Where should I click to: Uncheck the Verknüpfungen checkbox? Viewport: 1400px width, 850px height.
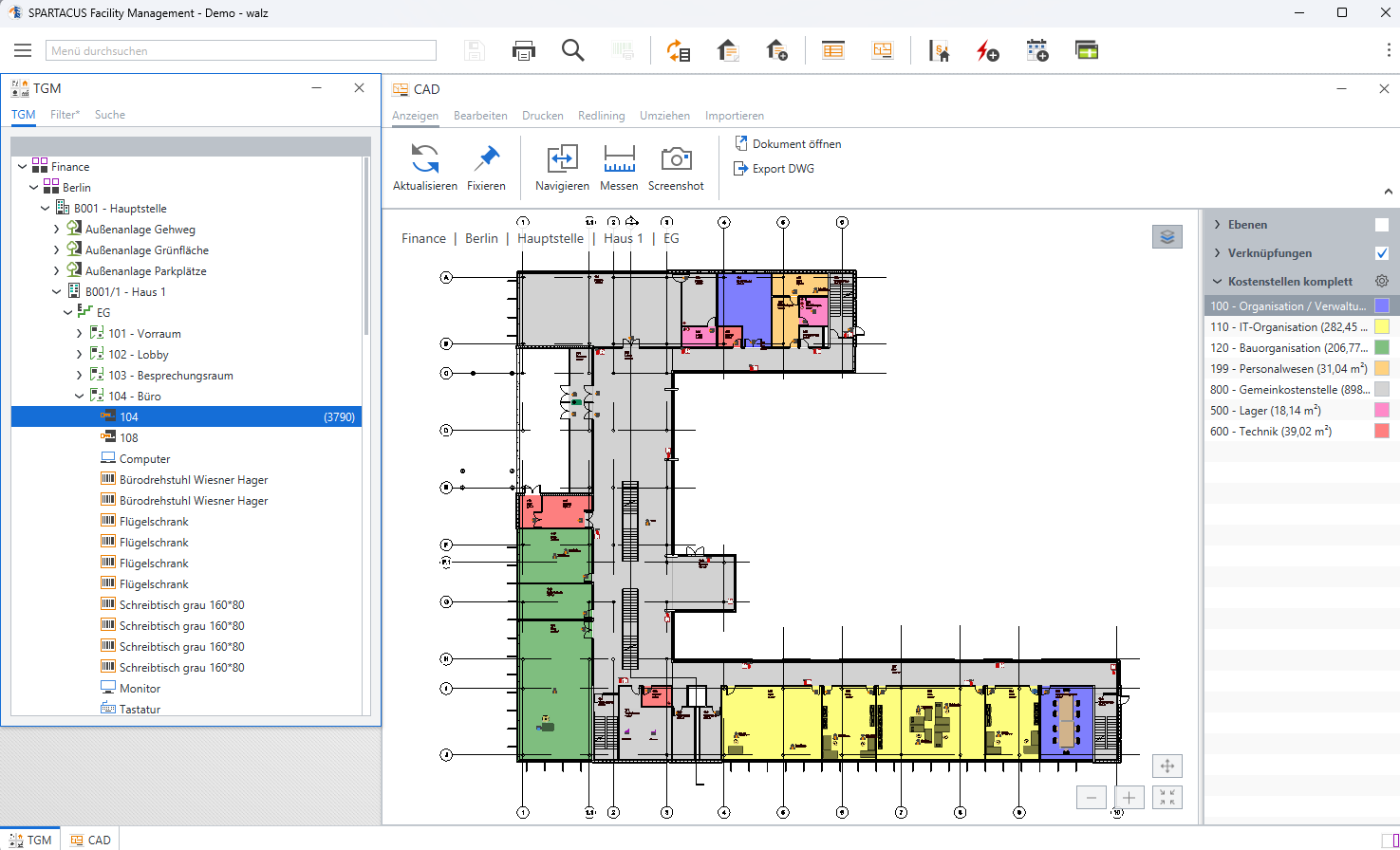tap(1382, 253)
